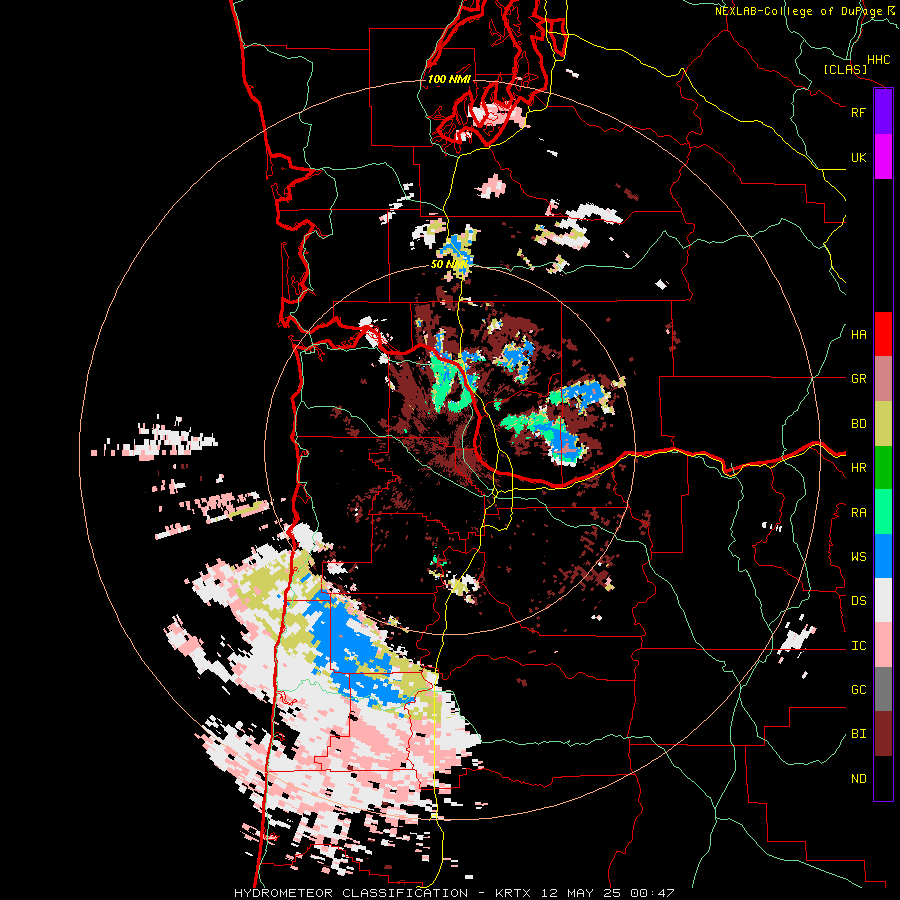Screen dimensions: 900x900
Task: Select the BD olive-yellow legend swatch
Action: [883, 424]
